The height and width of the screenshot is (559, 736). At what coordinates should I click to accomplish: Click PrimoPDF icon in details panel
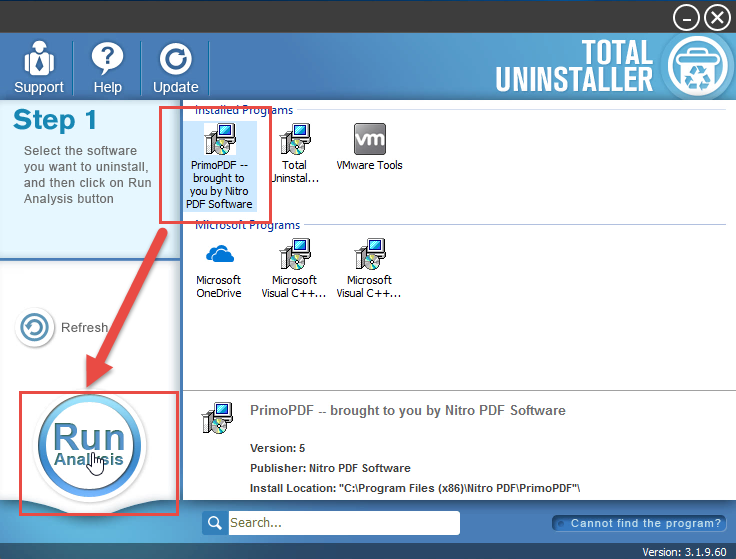tap(217, 420)
